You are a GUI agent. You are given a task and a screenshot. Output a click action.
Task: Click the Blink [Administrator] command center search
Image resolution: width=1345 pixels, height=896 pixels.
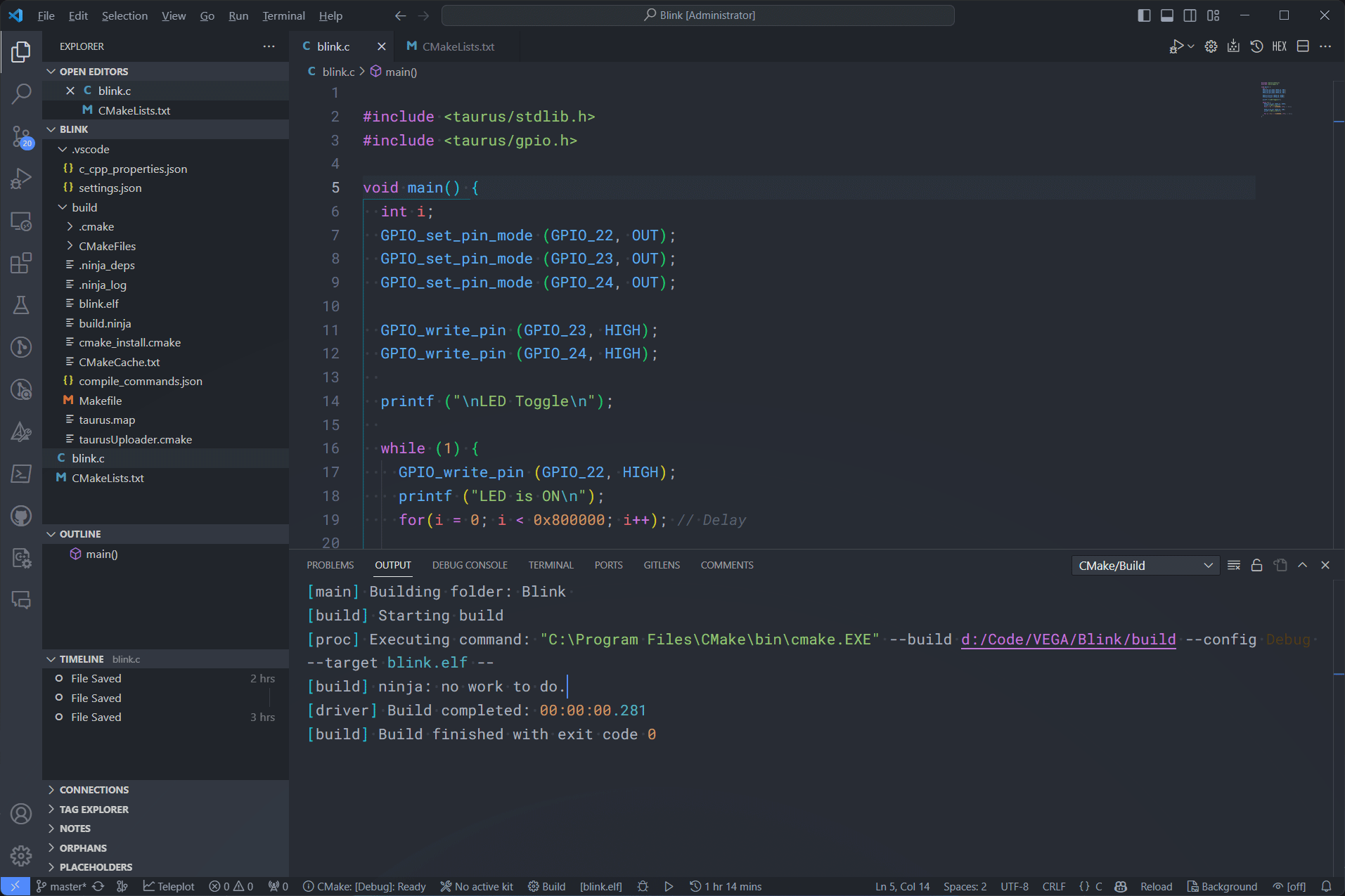pos(698,15)
